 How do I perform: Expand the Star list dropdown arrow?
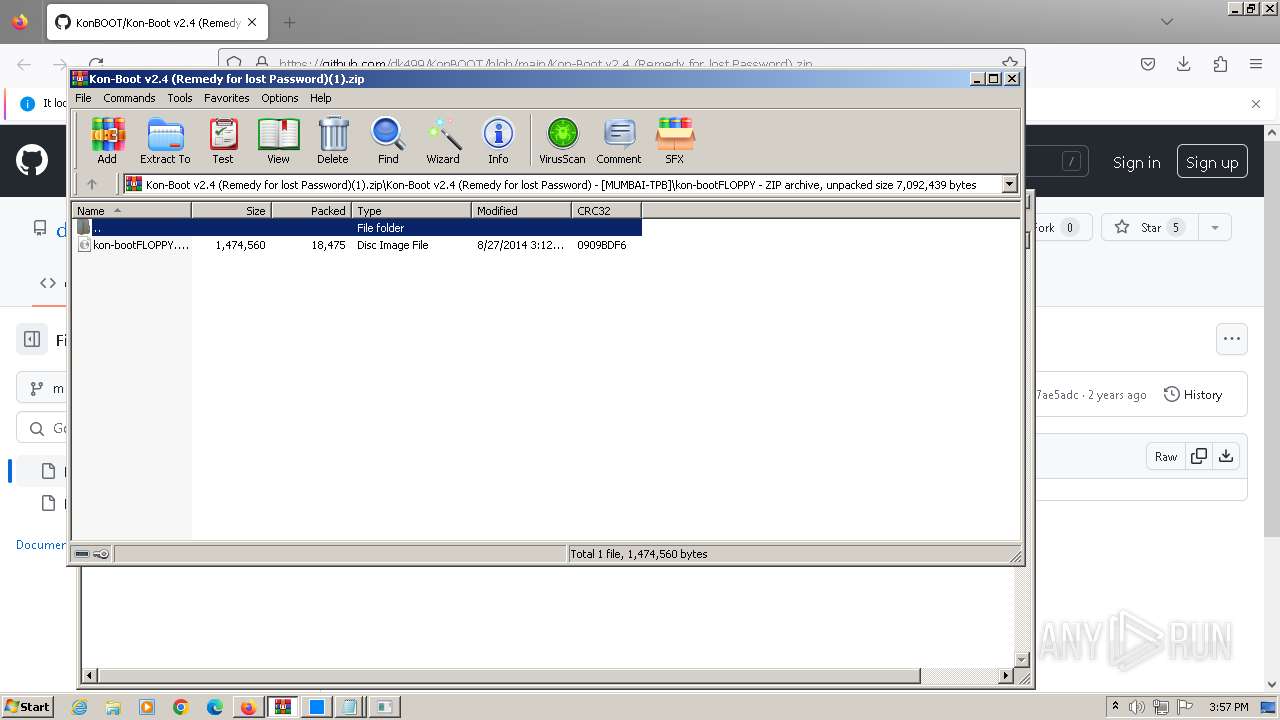point(1215,227)
